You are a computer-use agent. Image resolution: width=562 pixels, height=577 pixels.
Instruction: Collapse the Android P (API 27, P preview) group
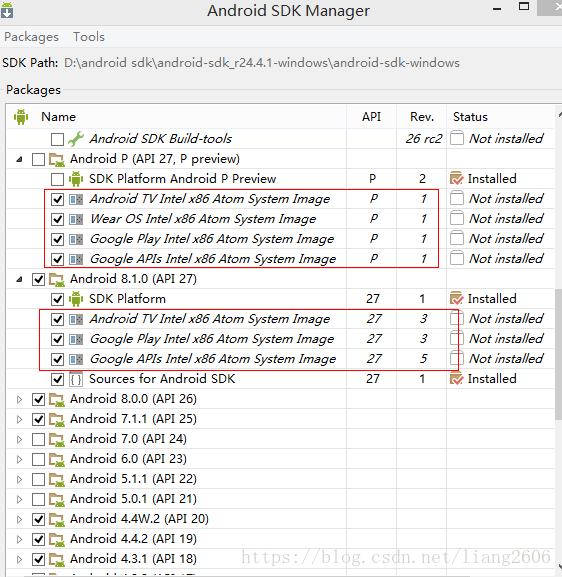[x=20, y=159]
